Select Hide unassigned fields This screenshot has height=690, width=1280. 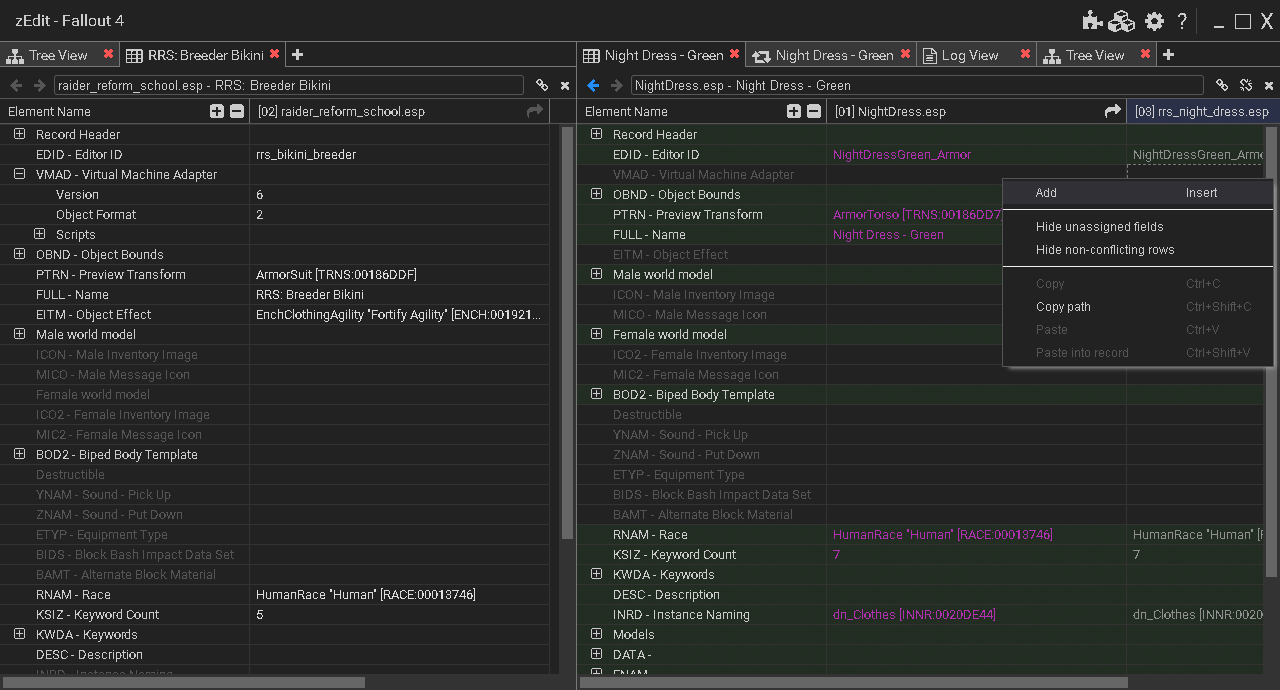pos(1138,227)
